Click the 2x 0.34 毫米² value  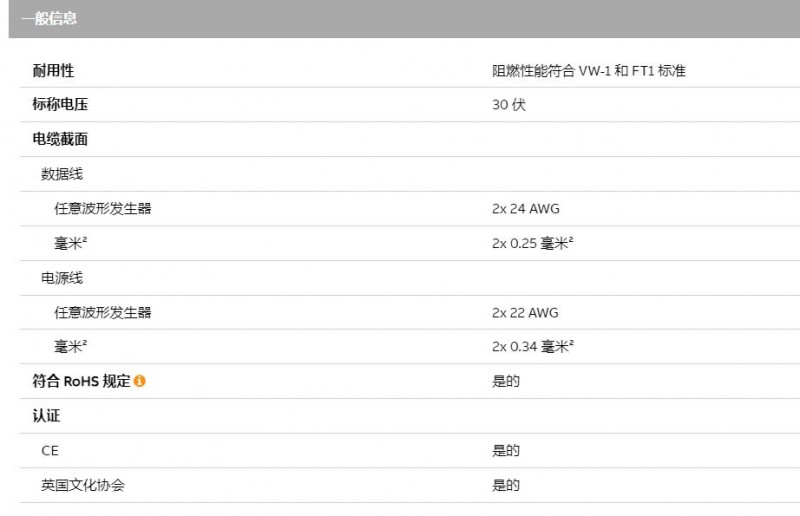[x=532, y=347]
